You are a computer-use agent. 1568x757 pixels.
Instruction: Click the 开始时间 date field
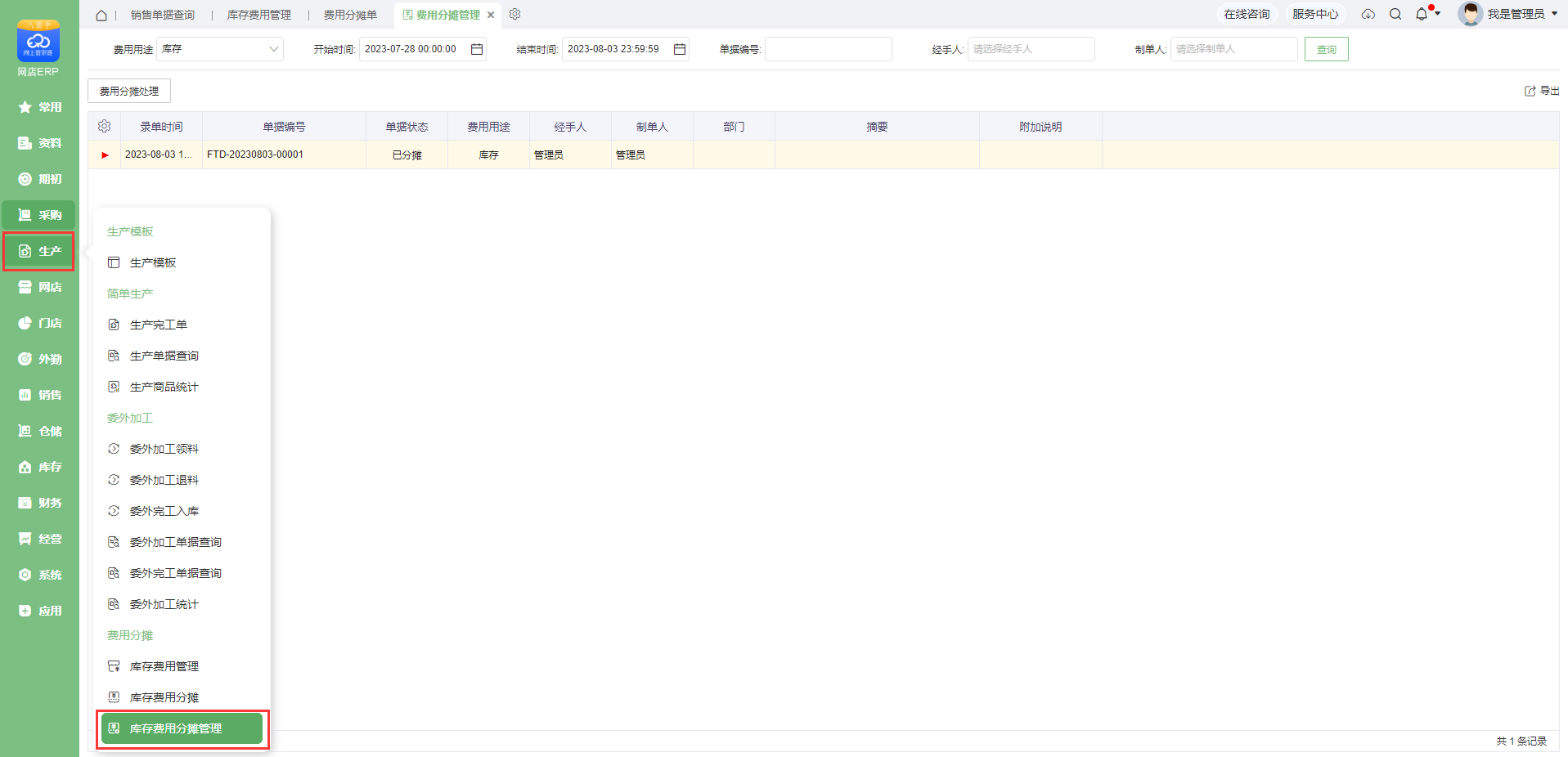pos(423,49)
